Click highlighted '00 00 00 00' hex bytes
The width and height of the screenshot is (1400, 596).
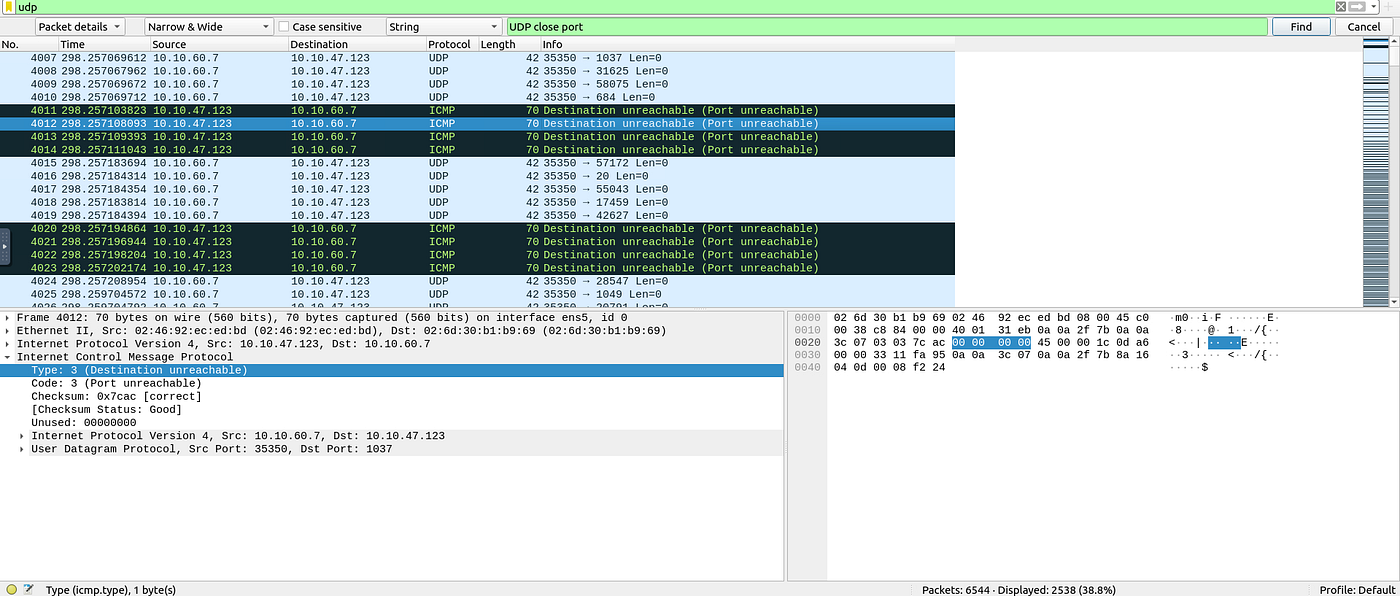pyautogui.click(x=991, y=343)
